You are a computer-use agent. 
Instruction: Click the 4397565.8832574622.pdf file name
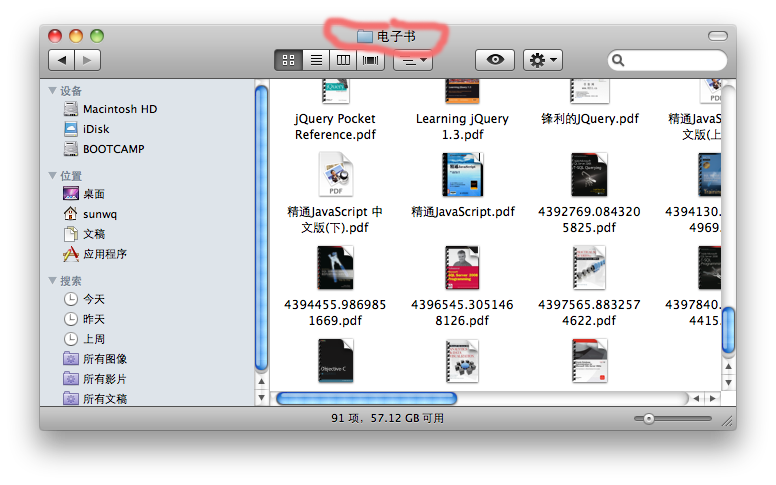pyautogui.click(x=589, y=313)
